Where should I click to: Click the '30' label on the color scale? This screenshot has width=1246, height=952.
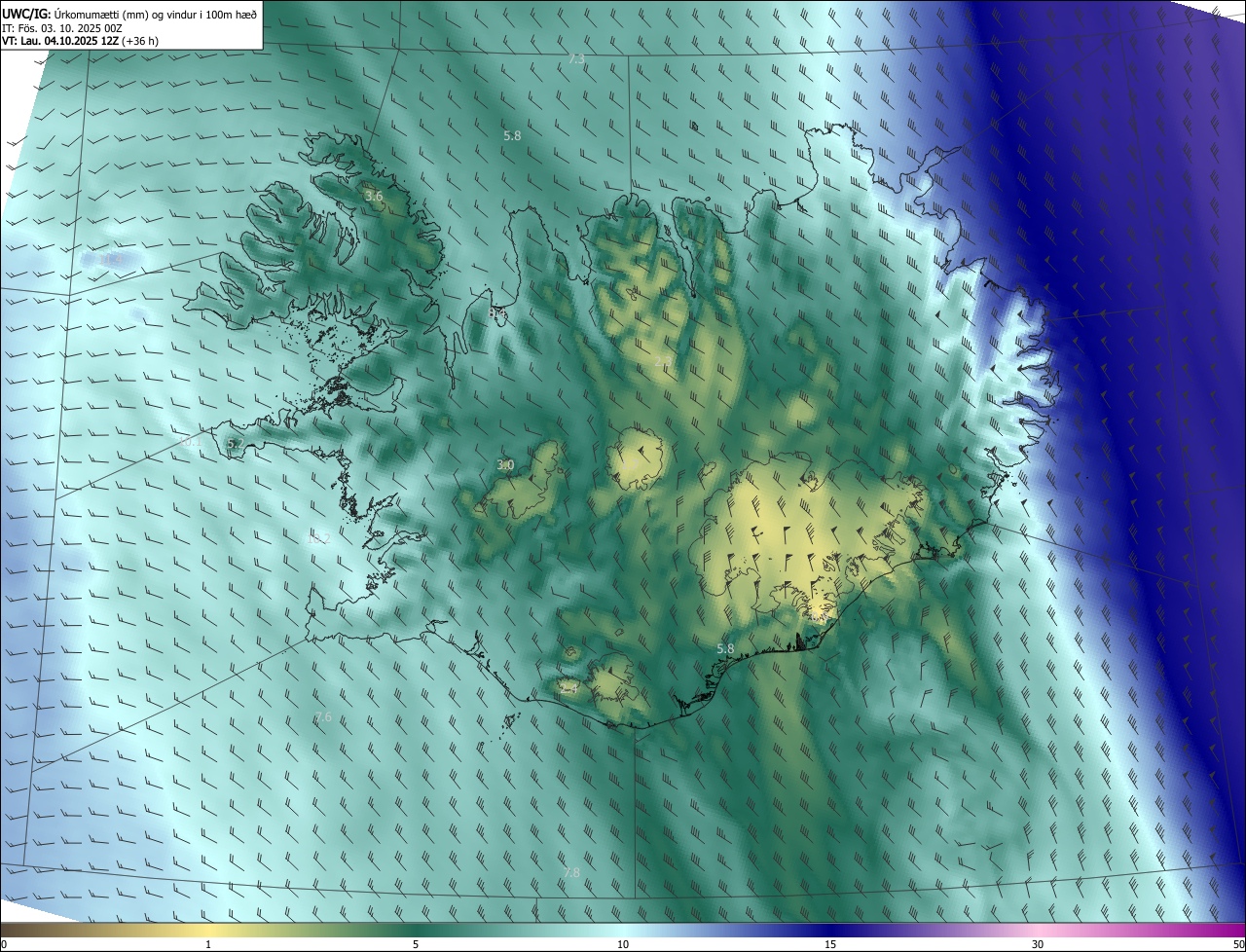(x=1038, y=944)
